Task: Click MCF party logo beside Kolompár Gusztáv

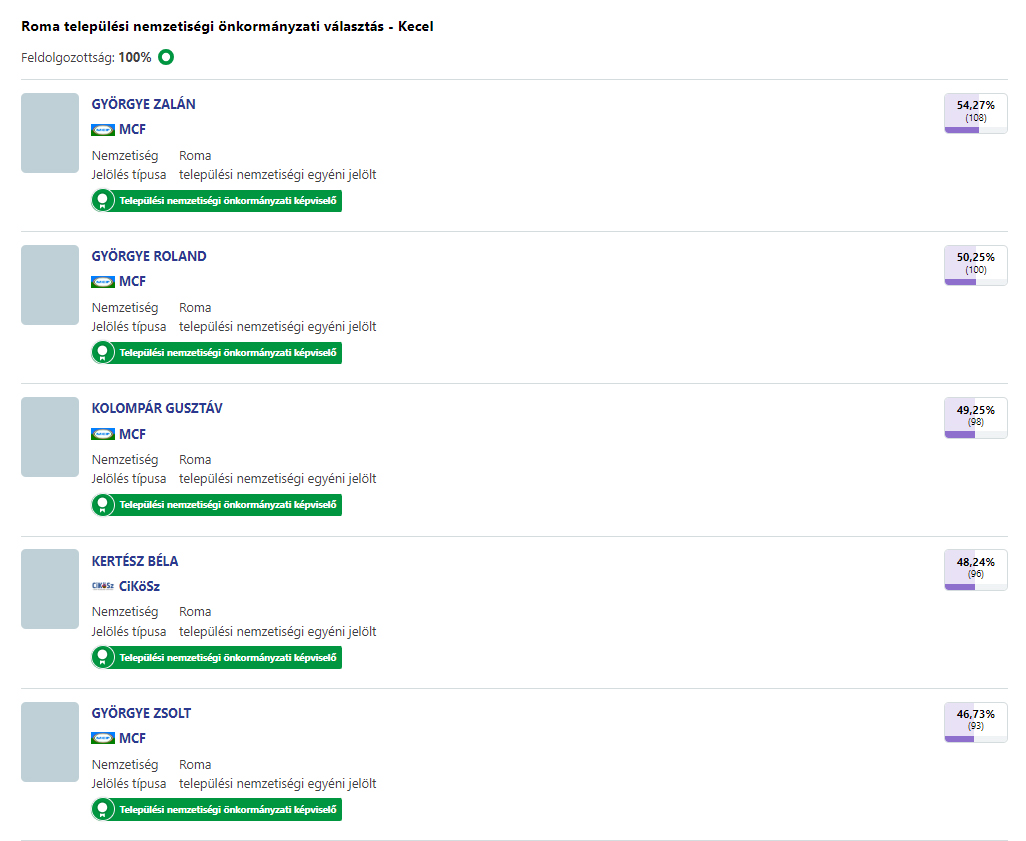Action: click(103, 434)
